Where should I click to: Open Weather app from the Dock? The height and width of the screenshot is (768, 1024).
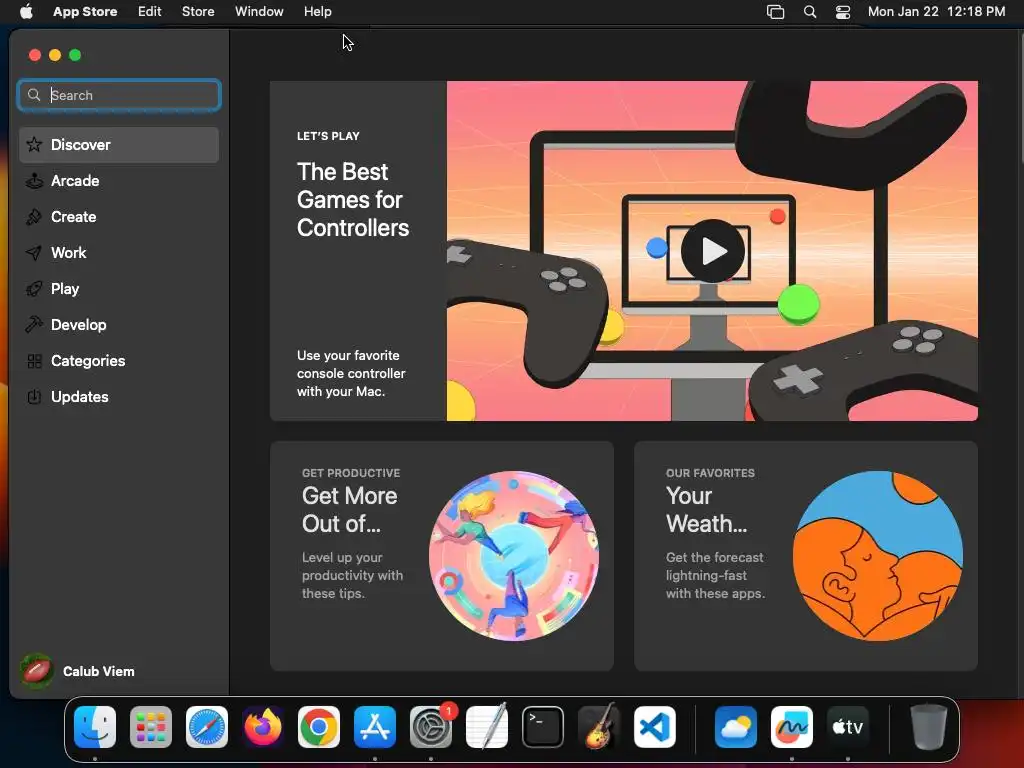coord(736,727)
